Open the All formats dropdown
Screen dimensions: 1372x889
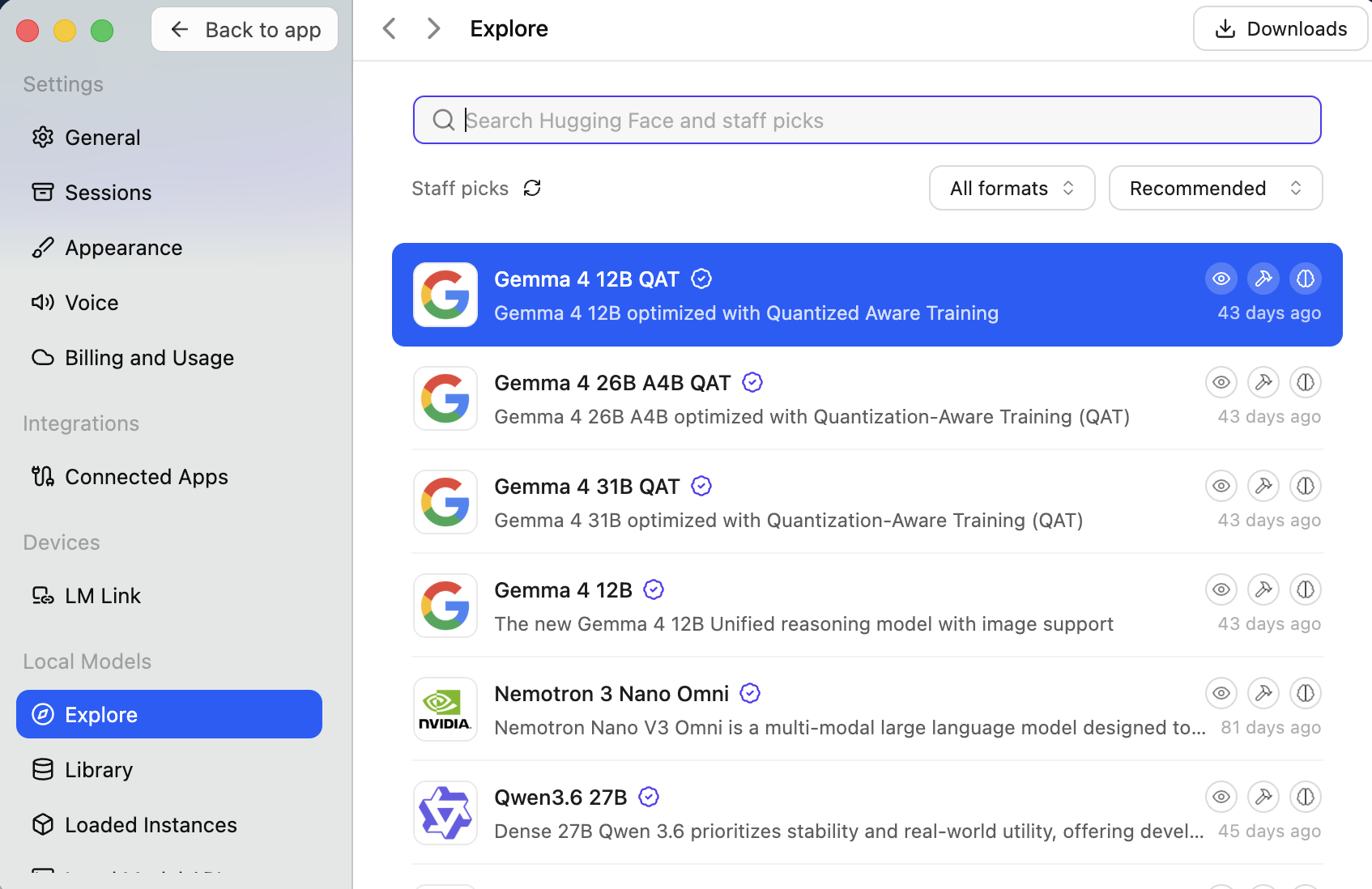click(x=1012, y=188)
